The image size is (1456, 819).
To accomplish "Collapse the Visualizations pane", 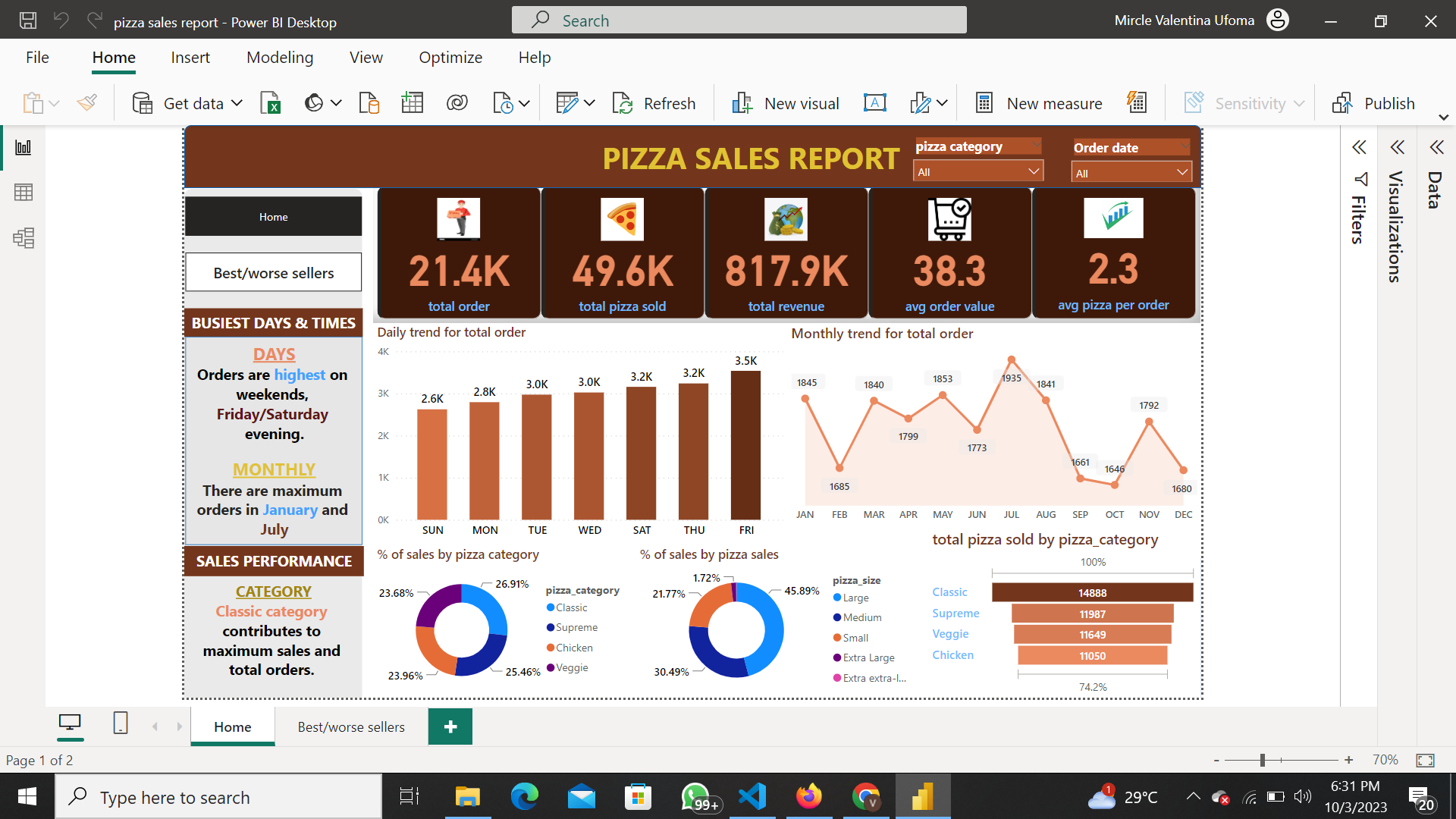I will coord(1398,147).
